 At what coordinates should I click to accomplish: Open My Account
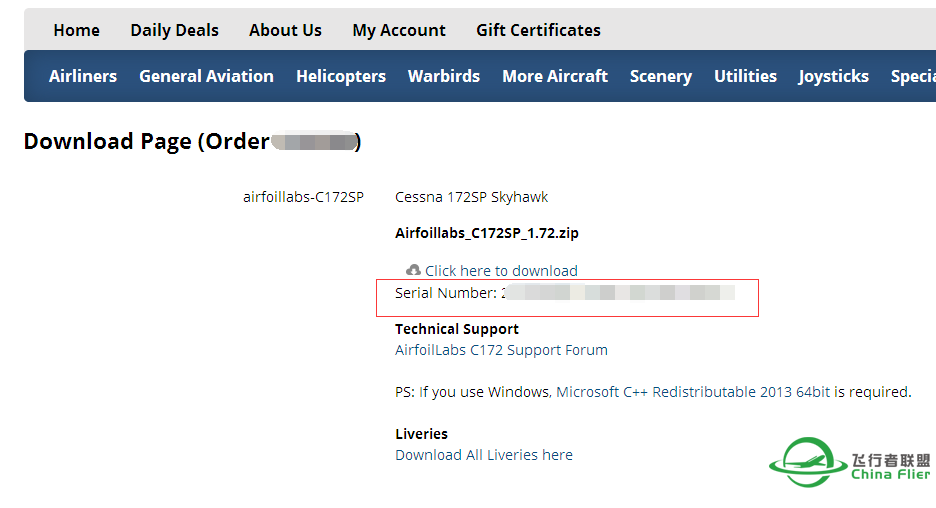click(x=399, y=30)
